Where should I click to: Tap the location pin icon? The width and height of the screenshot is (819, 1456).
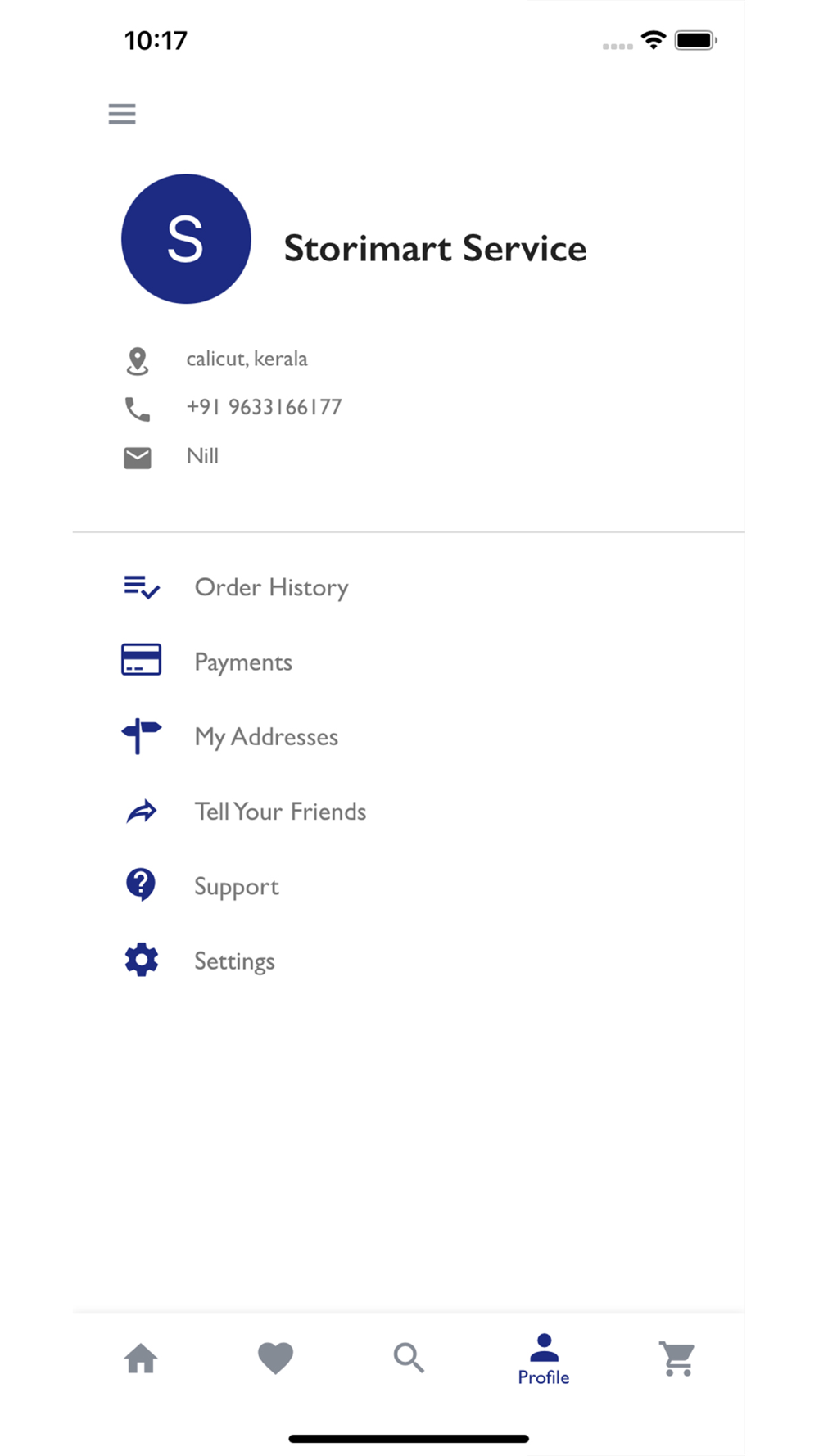tap(138, 360)
